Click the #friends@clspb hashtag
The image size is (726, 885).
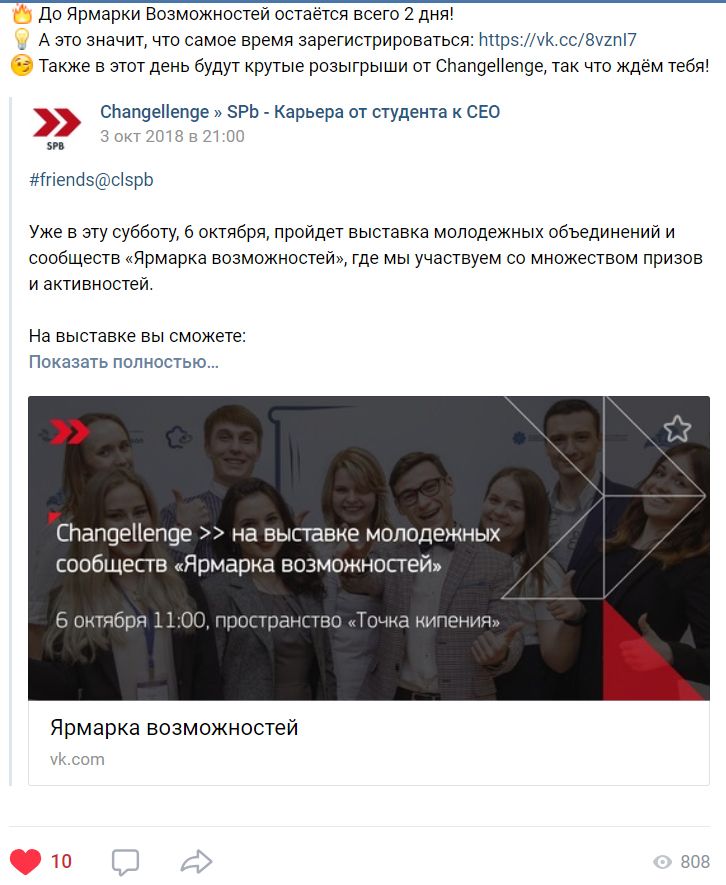tap(91, 179)
